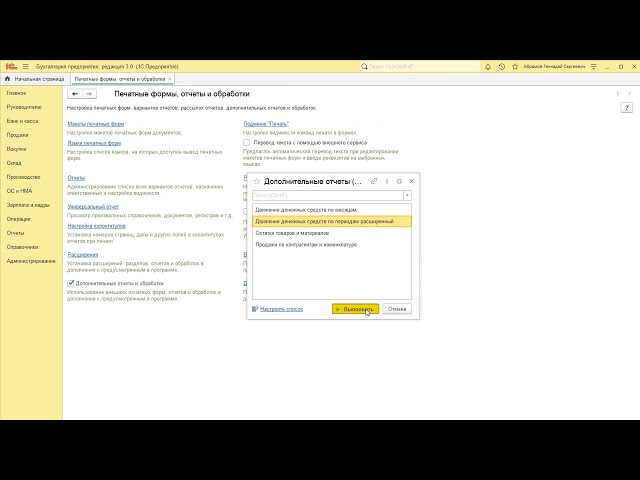640x480 pixels.
Task: Go forward with the right arrow button
Action: (89, 94)
